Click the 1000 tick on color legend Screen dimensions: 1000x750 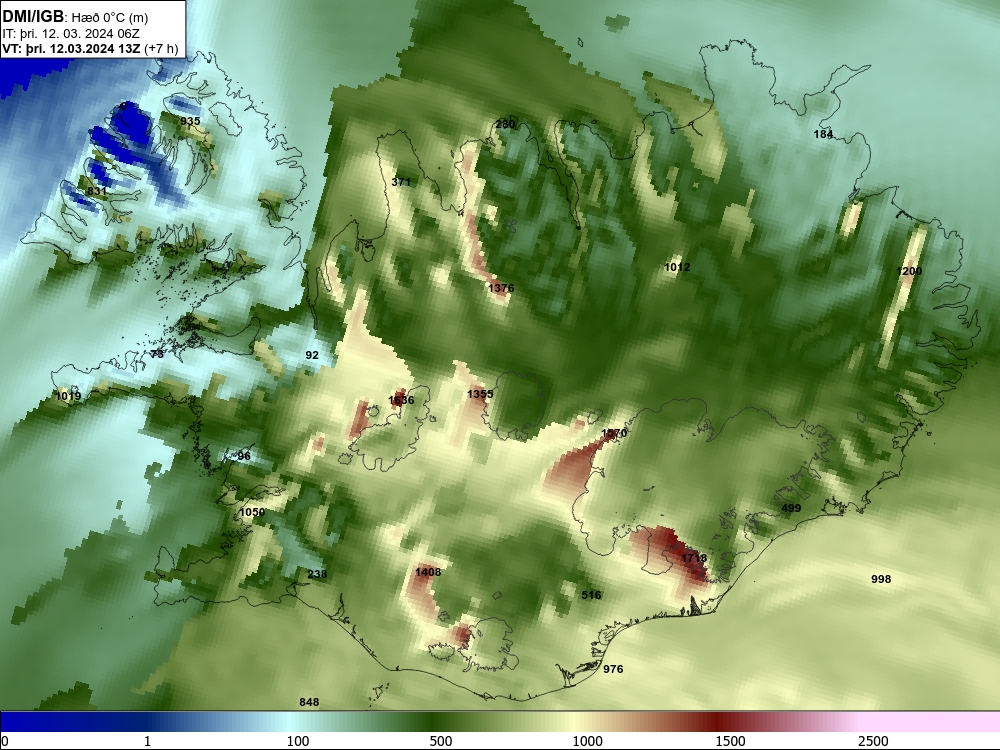(587, 741)
